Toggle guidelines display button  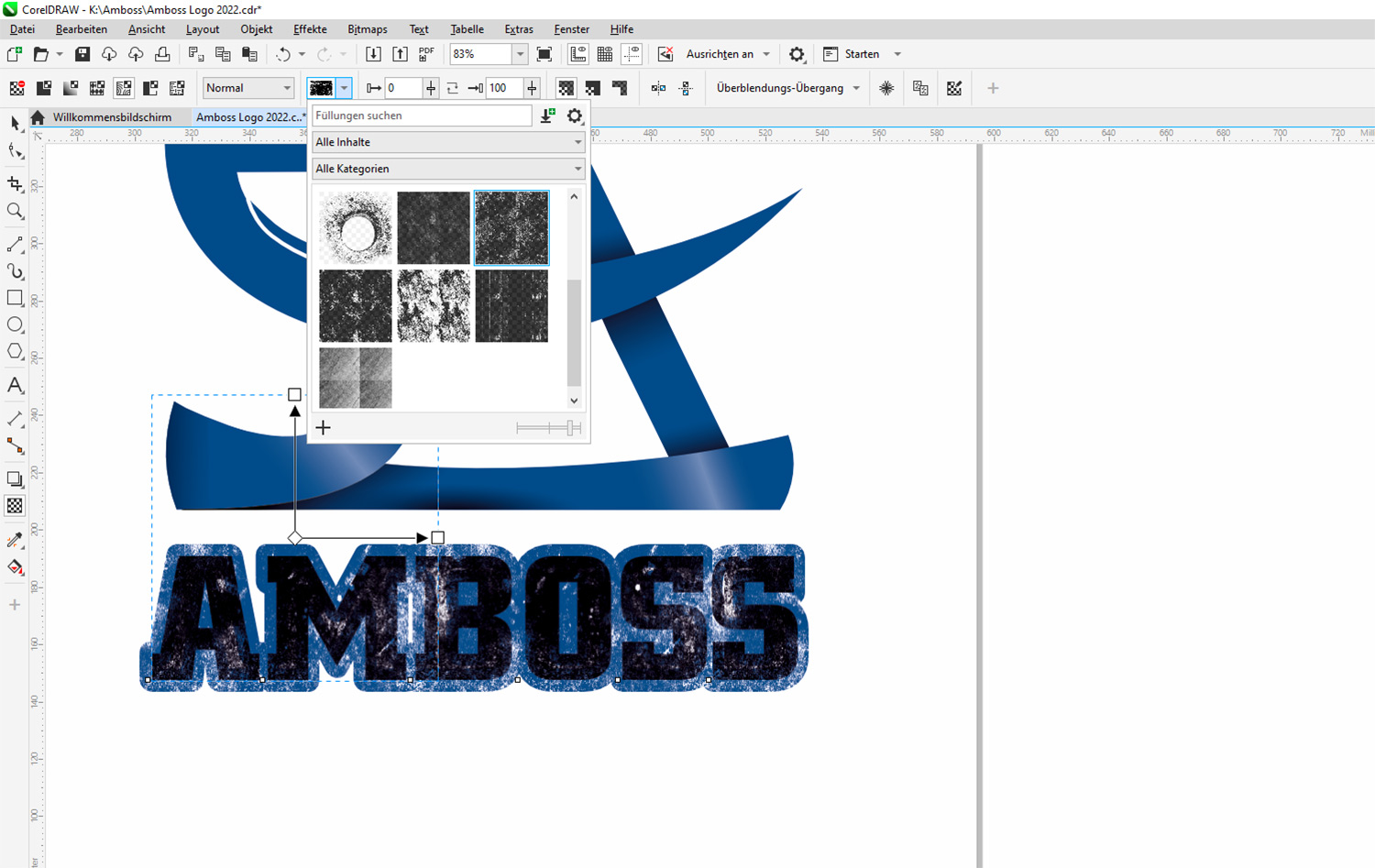pos(632,54)
